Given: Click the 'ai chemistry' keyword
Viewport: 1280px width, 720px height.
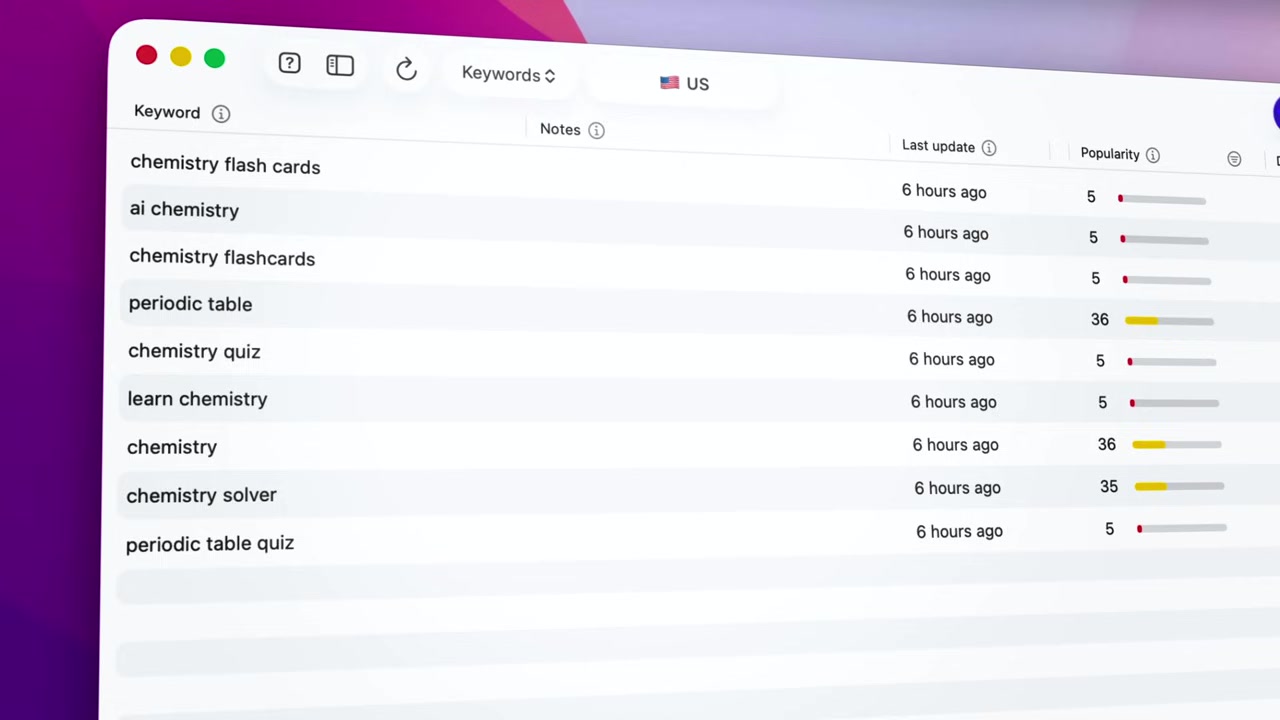Looking at the screenshot, I should [x=184, y=210].
